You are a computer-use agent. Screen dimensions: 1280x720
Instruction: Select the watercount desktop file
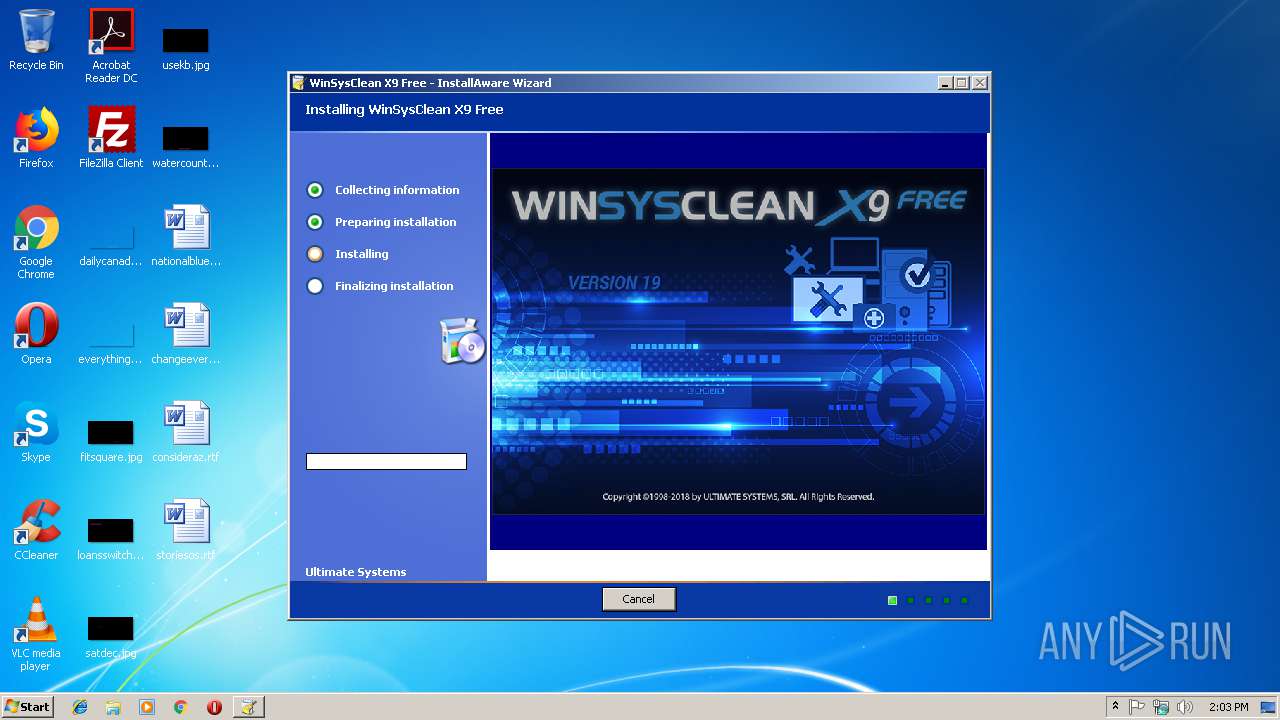[186, 146]
